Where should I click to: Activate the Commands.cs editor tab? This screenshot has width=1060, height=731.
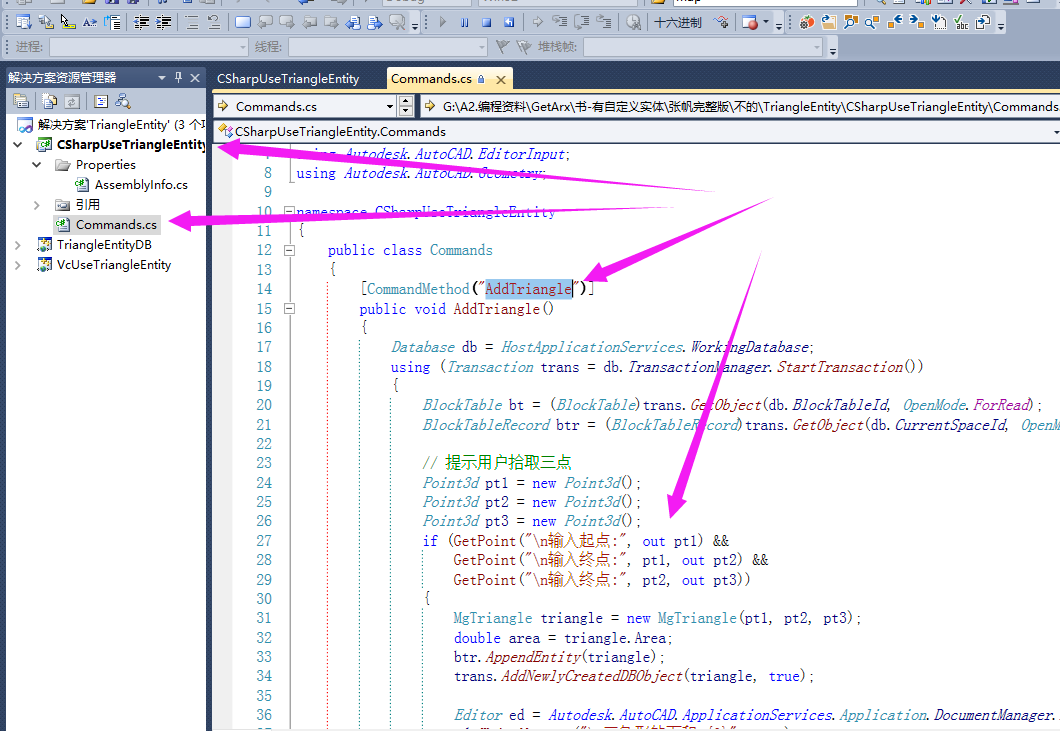431,78
